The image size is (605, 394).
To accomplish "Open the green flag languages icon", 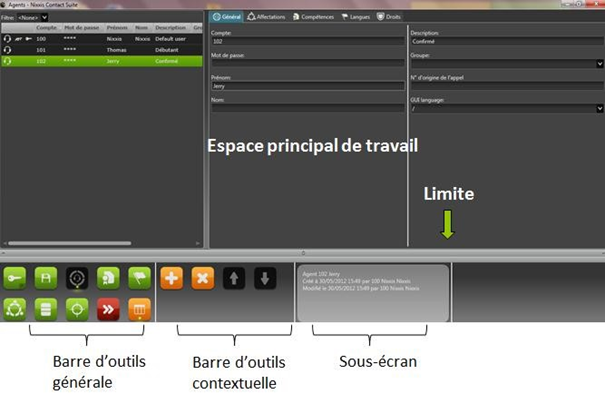I will tap(139, 278).
